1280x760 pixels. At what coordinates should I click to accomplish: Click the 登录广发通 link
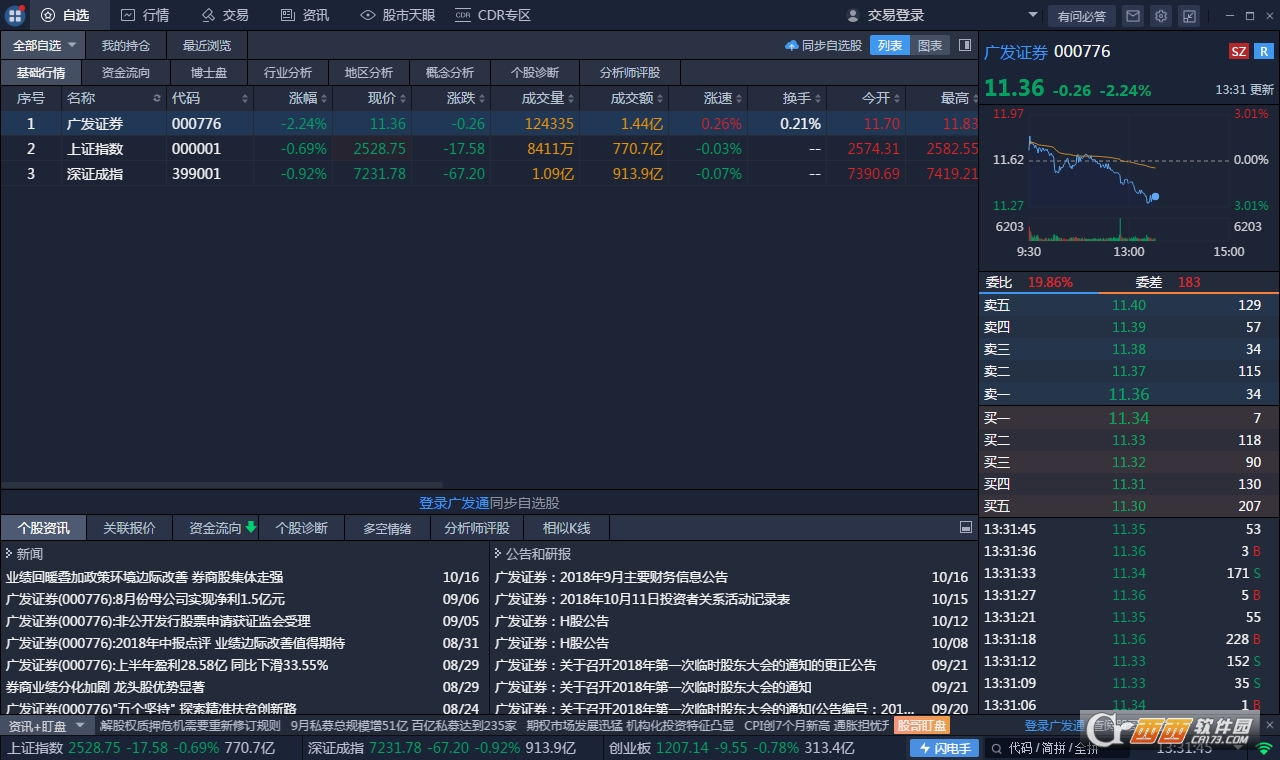tap(454, 503)
